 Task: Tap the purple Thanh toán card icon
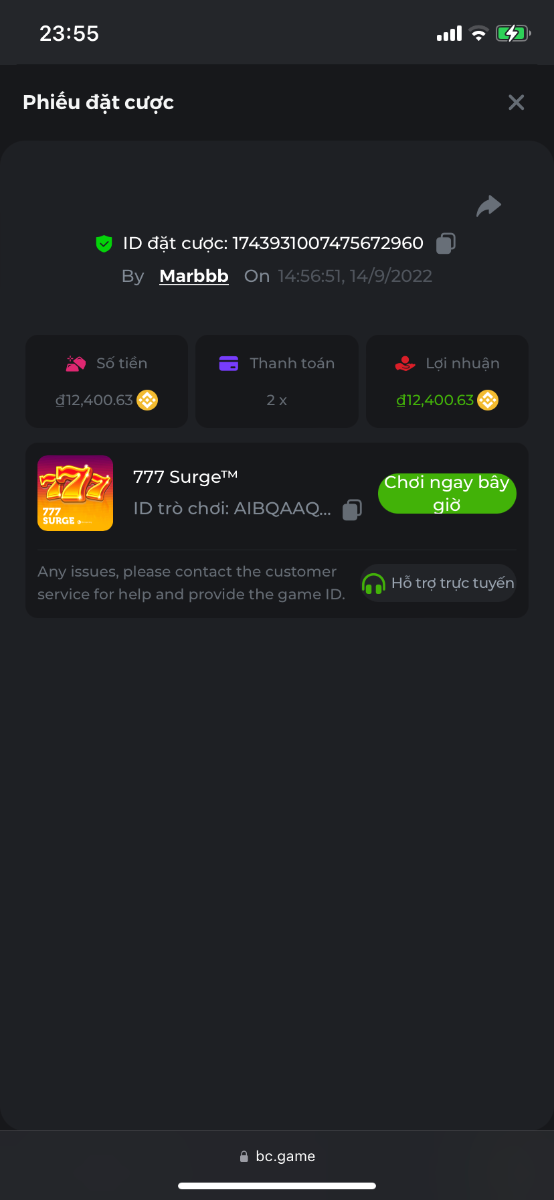229,363
